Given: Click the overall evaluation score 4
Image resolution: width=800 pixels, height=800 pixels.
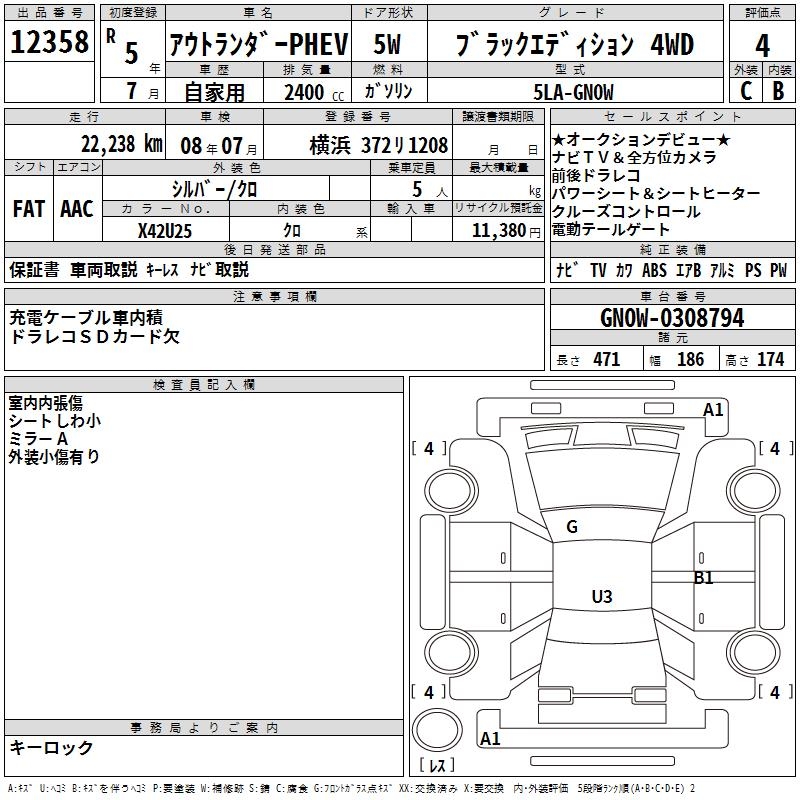Looking at the screenshot, I should (x=763, y=45).
